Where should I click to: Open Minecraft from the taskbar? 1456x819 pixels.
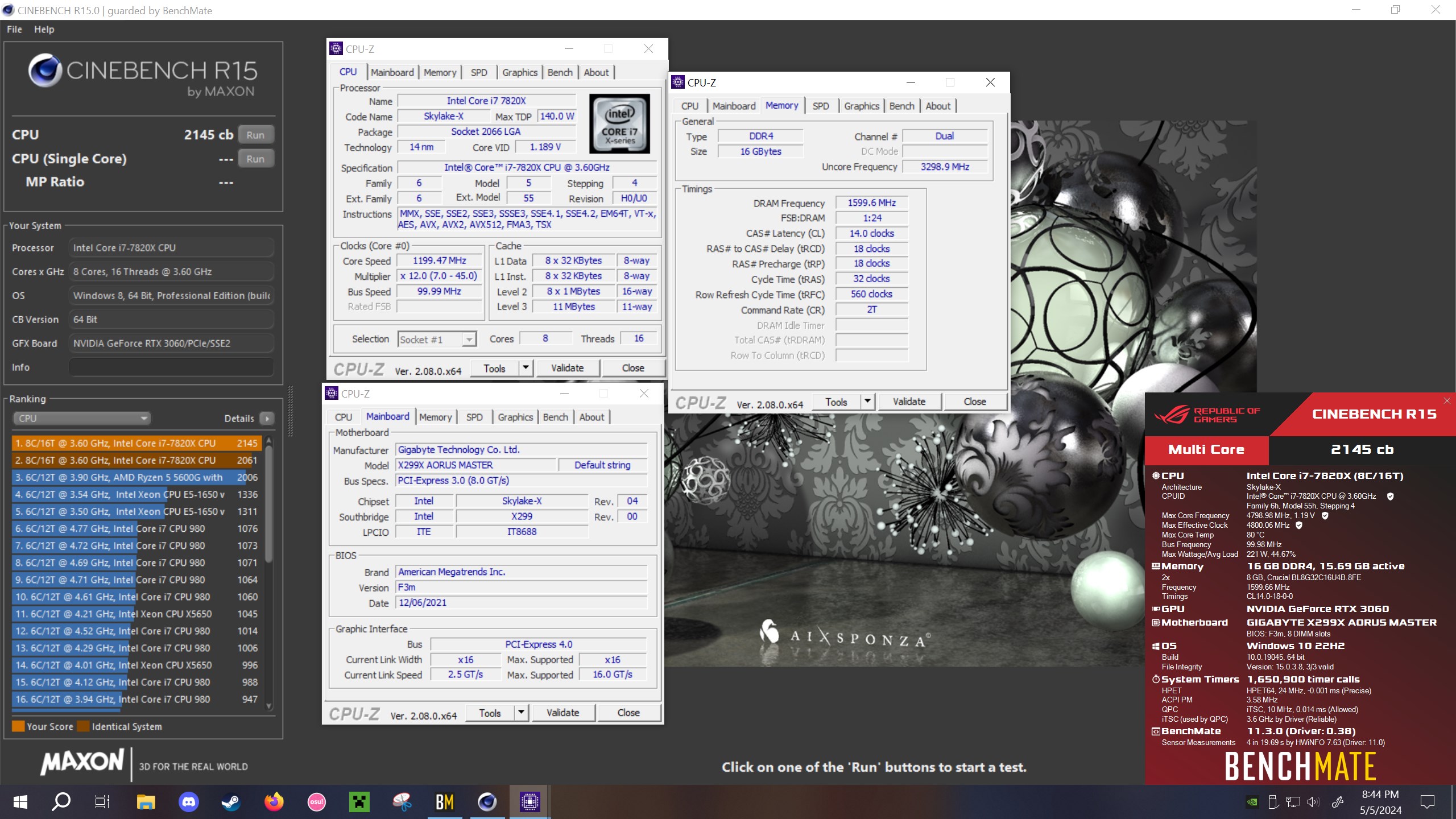coord(359,802)
